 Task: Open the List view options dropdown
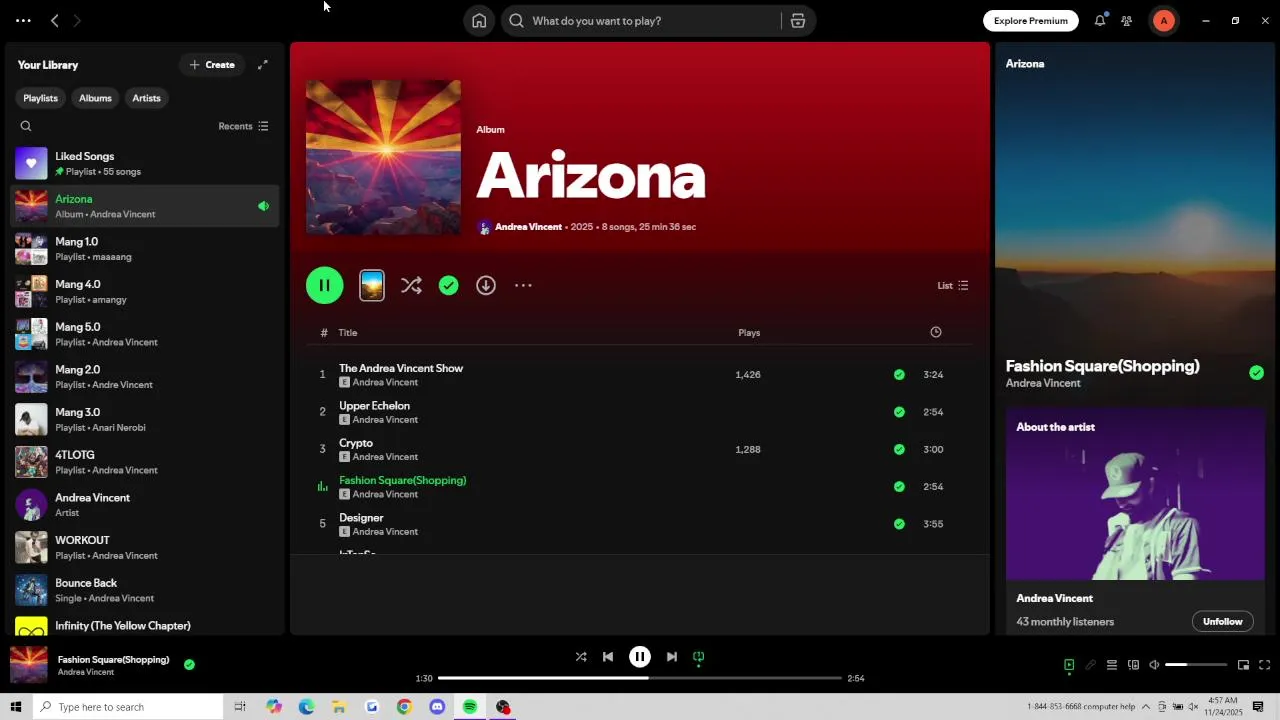tap(952, 286)
